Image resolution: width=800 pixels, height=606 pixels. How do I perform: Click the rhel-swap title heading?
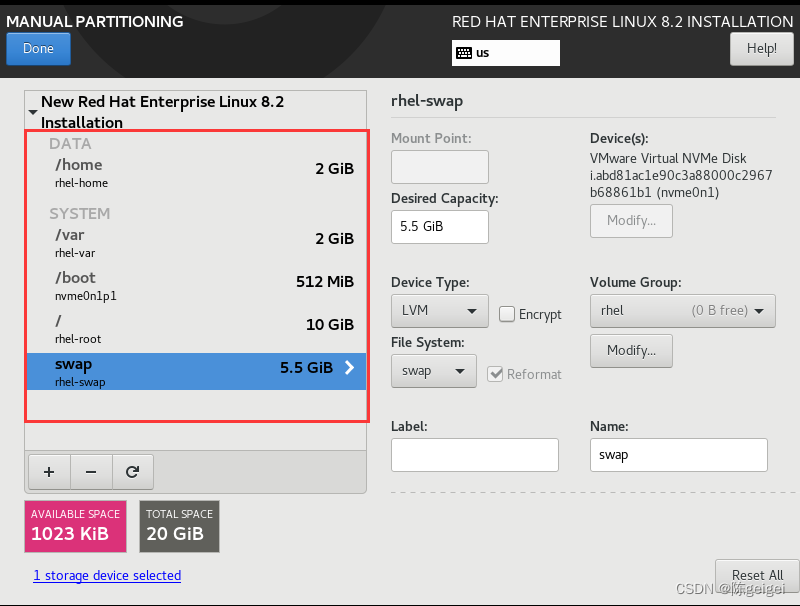pos(427,101)
